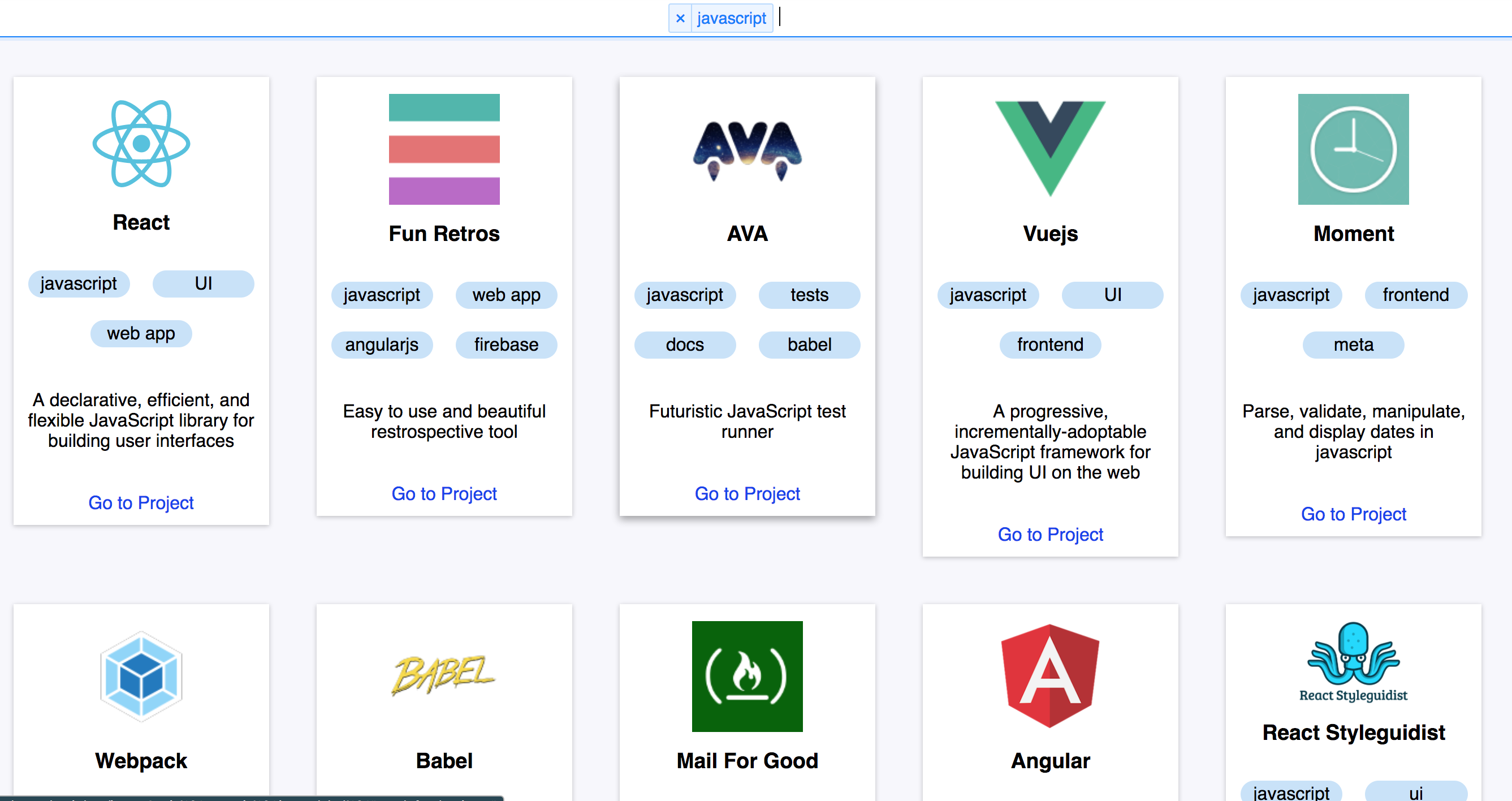
Task: Remove the javascript filter tag with the x
Action: tap(680, 18)
